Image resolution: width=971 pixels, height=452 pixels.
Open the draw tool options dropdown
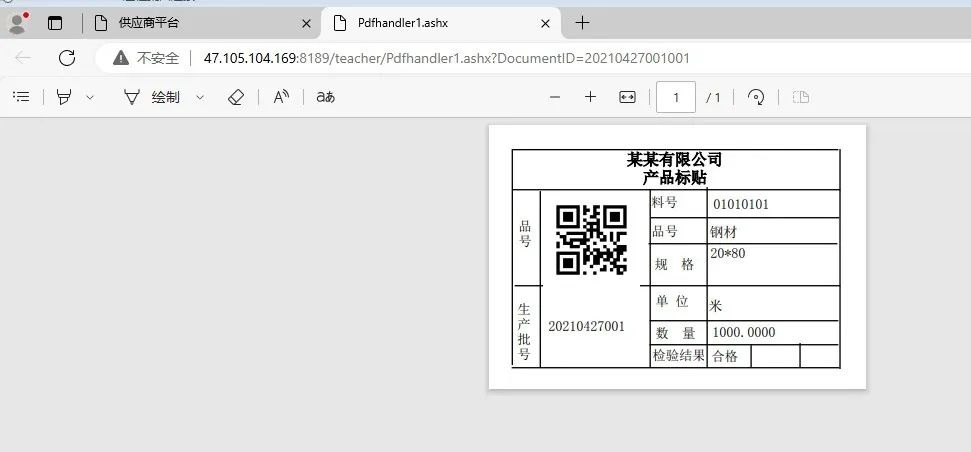[x=200, y=97]
